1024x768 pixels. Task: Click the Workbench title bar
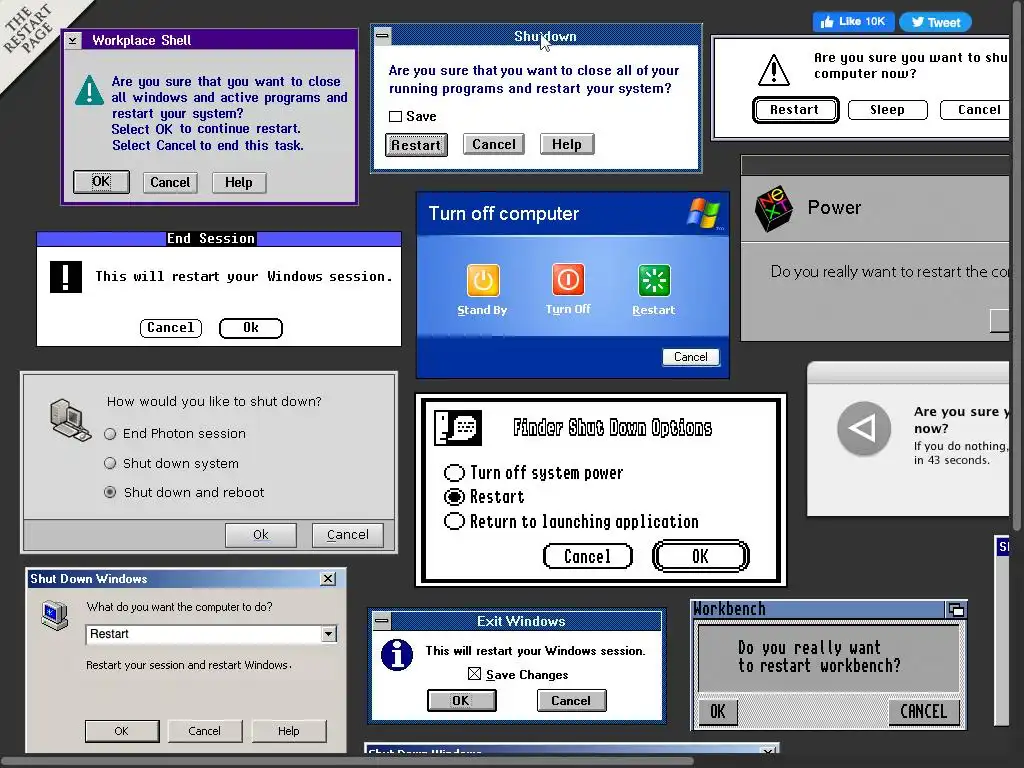(818, 609)
